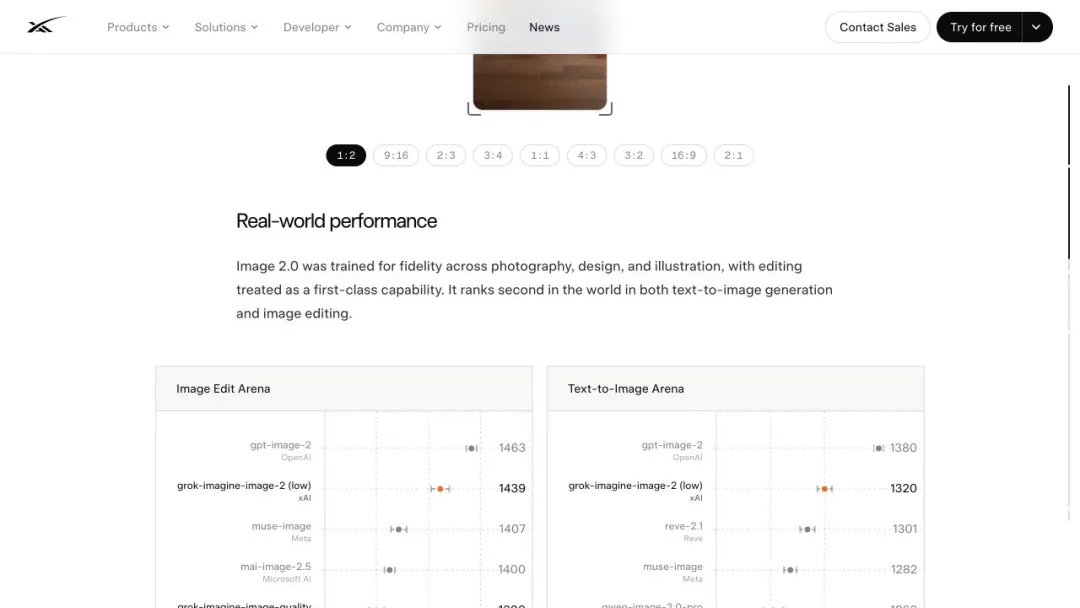Select the 1:1 aspect ratio
The image size is (1080, 608).
pyautogui.click(x=539, y=155)
